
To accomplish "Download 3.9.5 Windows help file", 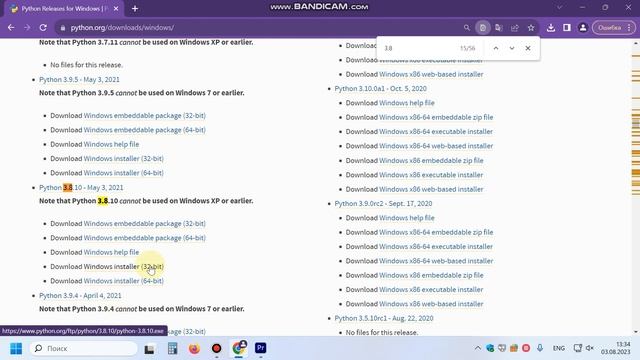I will (x=111, y=144).
